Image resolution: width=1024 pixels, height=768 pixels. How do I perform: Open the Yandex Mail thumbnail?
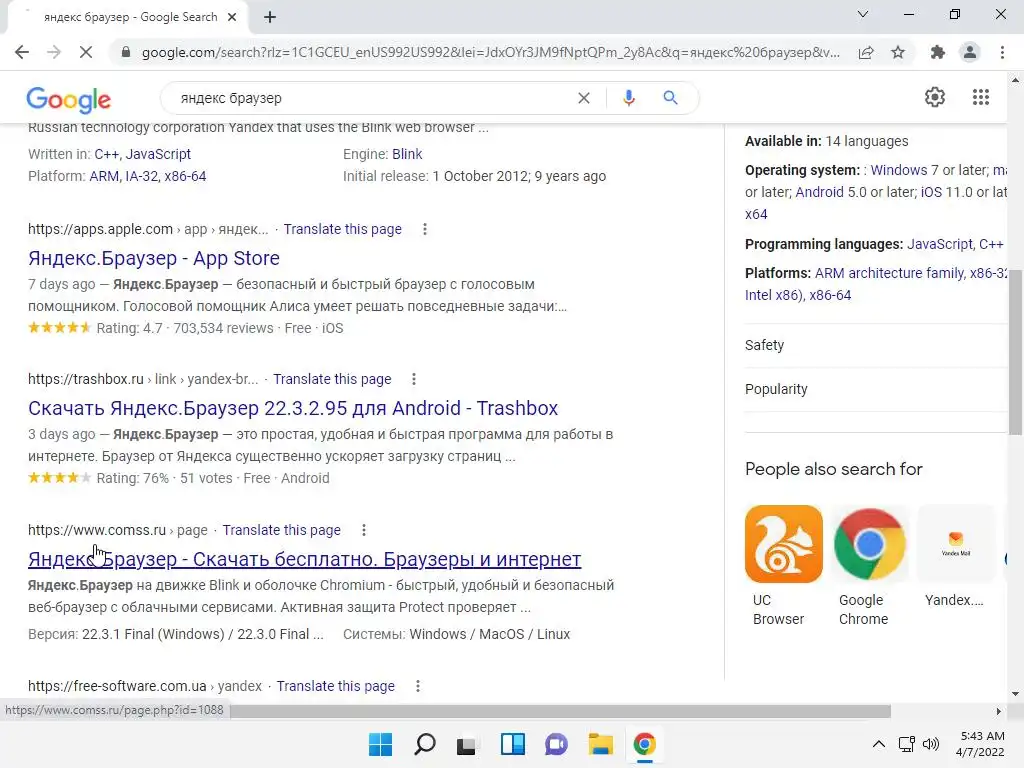[955, 543]
